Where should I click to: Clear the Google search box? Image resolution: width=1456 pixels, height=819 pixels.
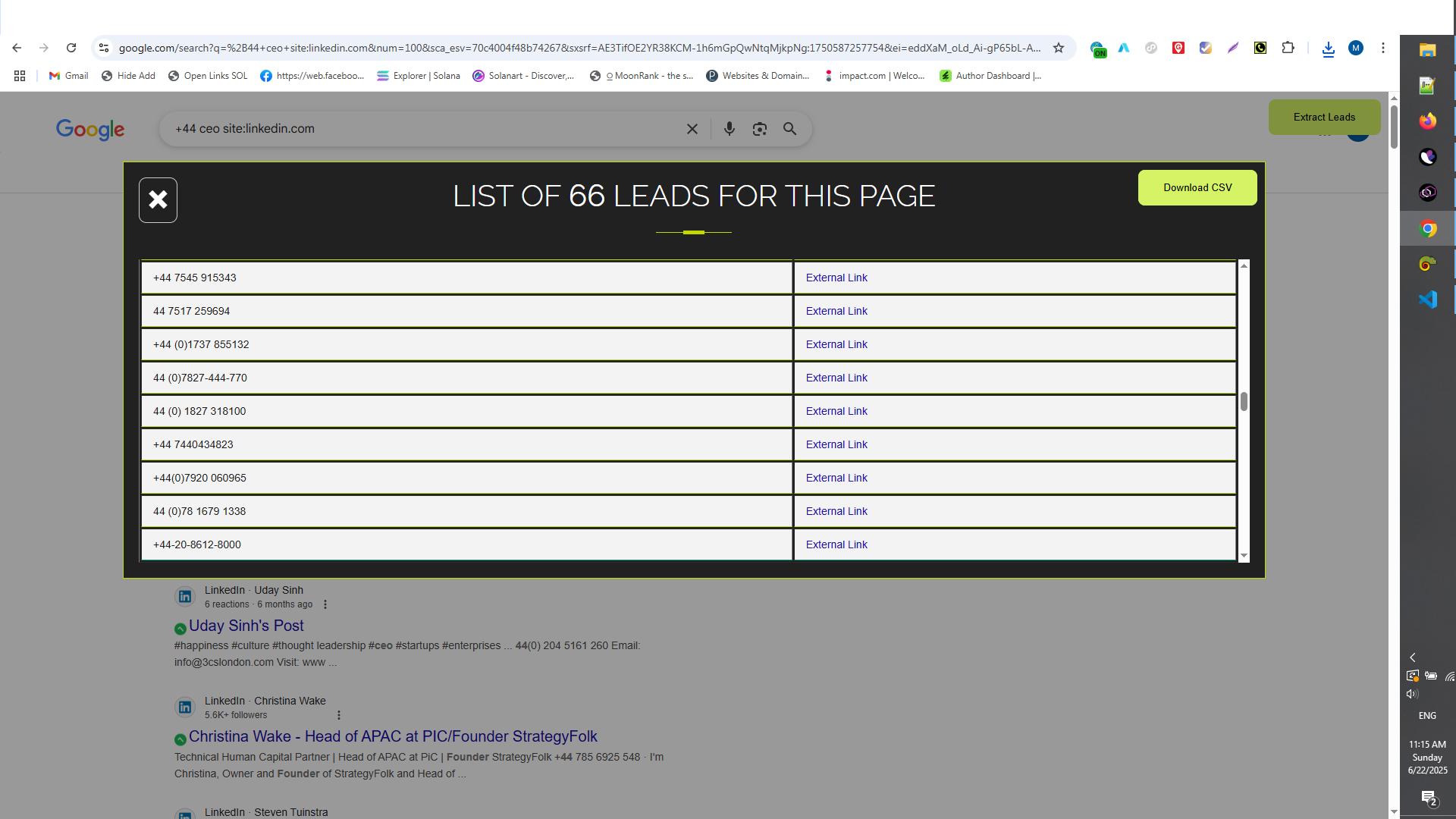click(692, 129)
